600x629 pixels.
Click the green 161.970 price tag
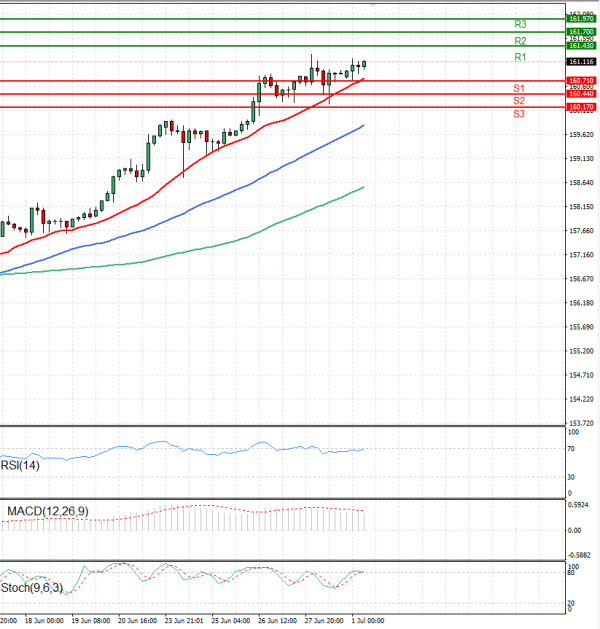581,19
